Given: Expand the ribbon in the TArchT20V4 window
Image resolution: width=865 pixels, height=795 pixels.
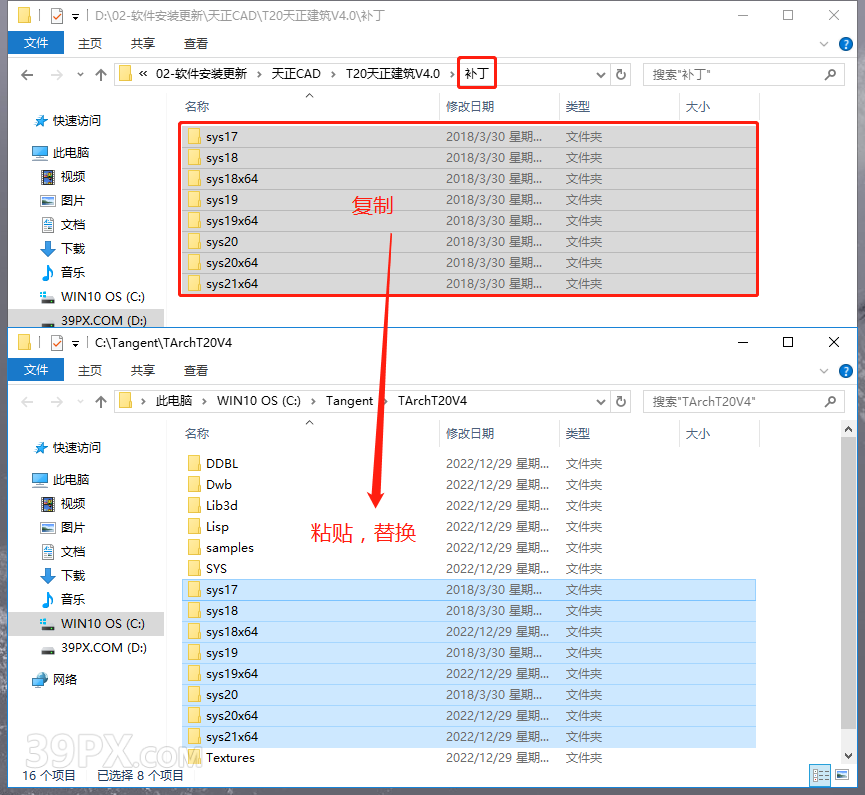Looking at the screenshot, I should (824, 371).
